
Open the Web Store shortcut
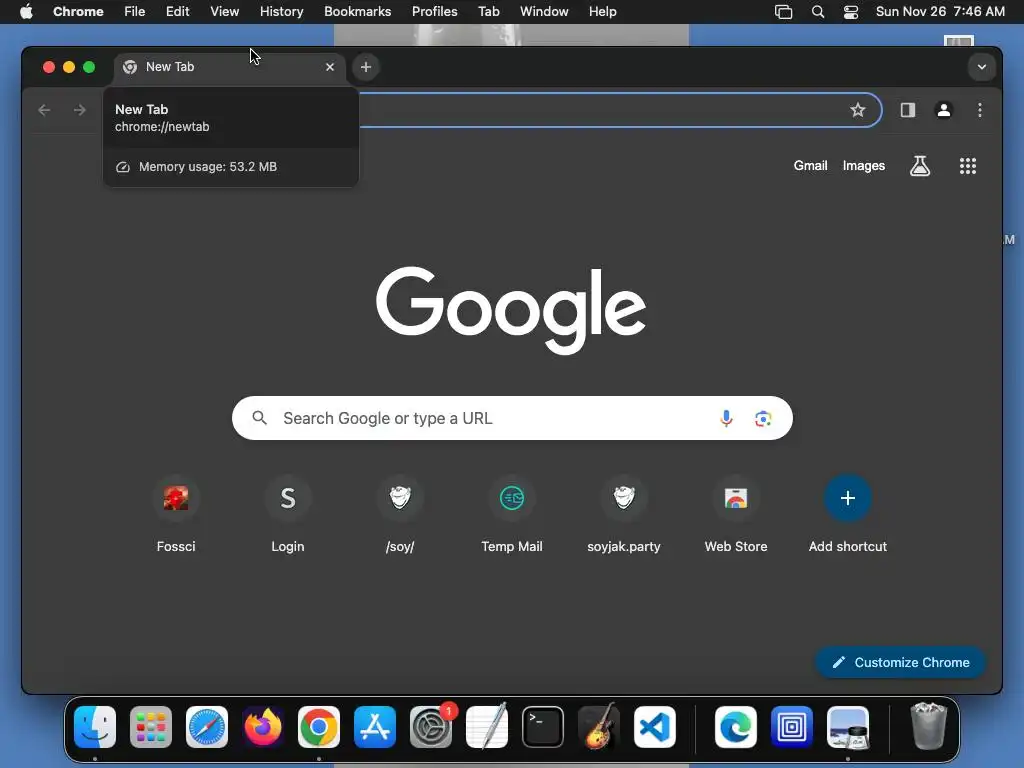[x=735, y=516]
